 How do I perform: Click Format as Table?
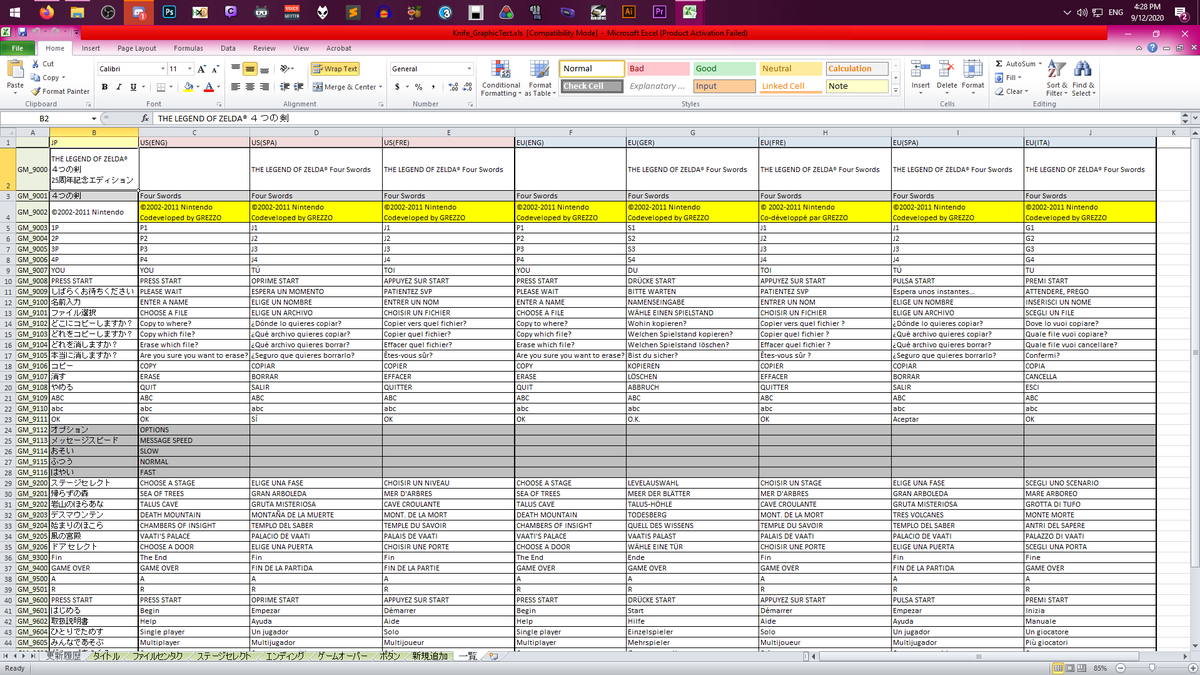(x=541, y=78)
